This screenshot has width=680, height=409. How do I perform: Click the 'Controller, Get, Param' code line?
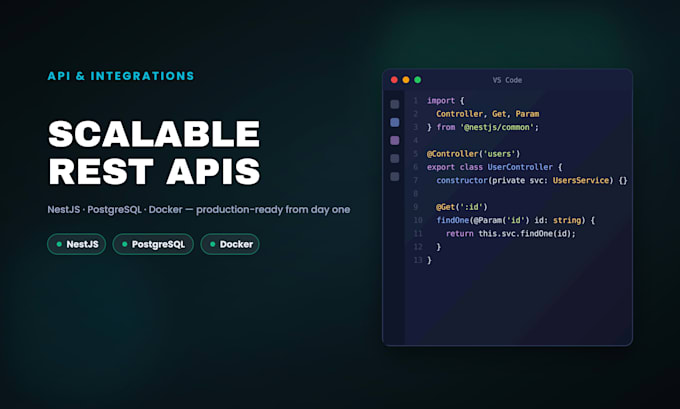click(x=487, y=114)
